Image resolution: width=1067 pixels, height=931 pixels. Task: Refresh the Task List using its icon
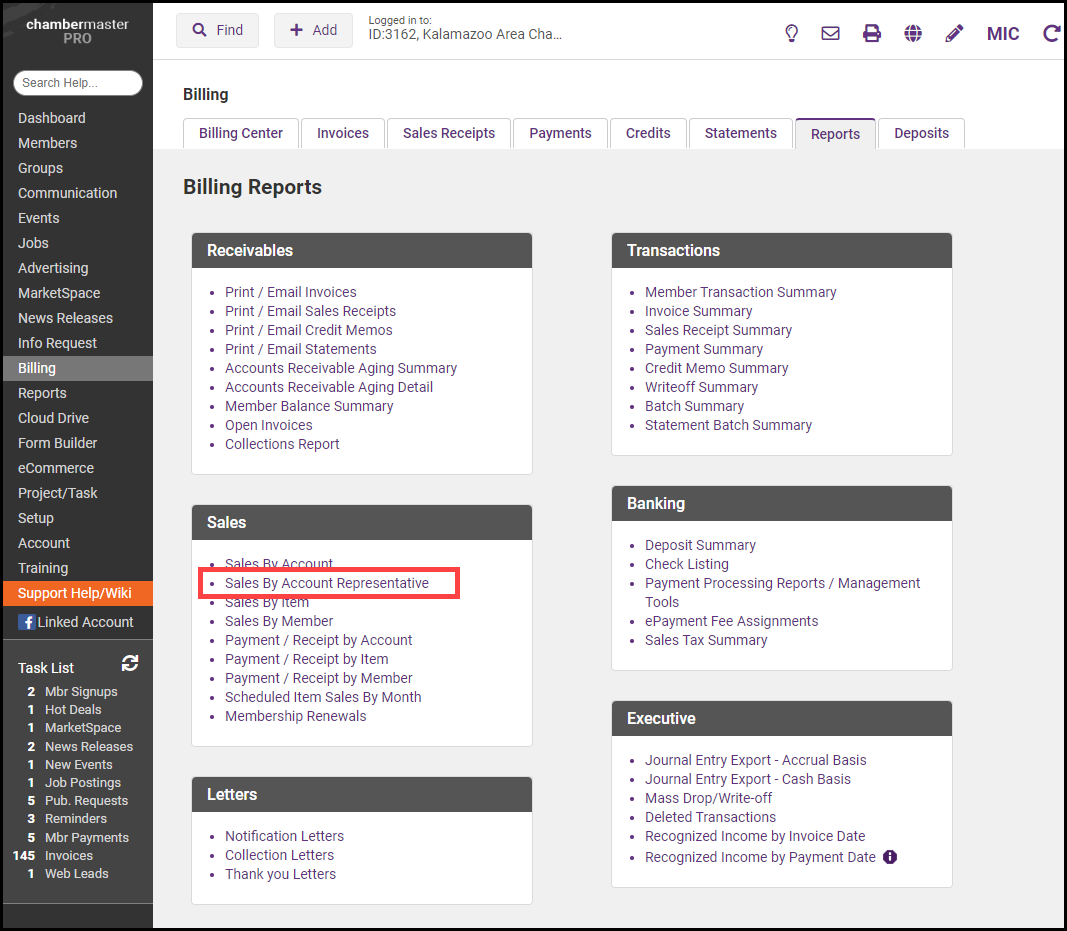click(130, 663)
